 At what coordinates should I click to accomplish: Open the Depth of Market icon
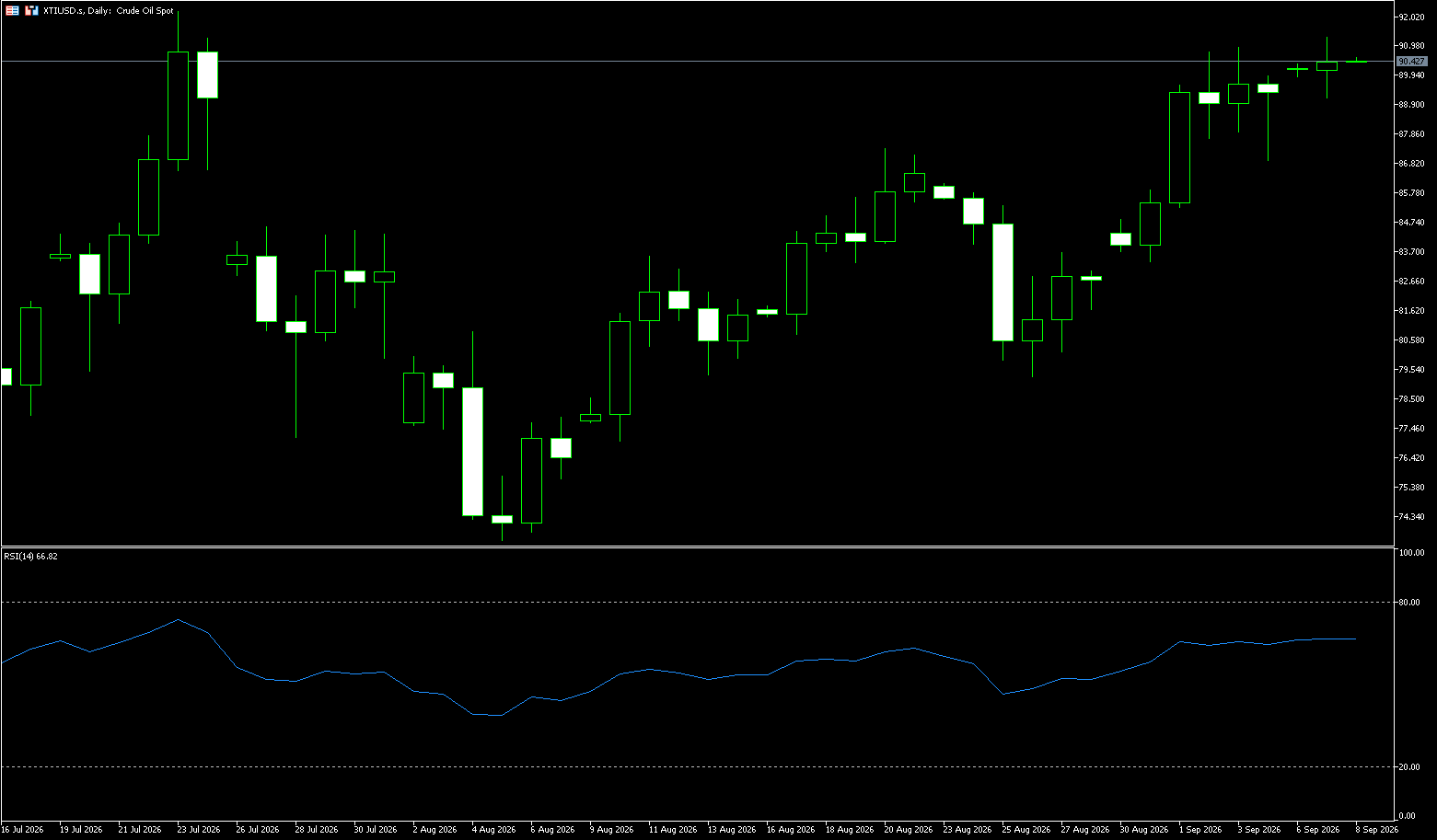click(31, 10)
